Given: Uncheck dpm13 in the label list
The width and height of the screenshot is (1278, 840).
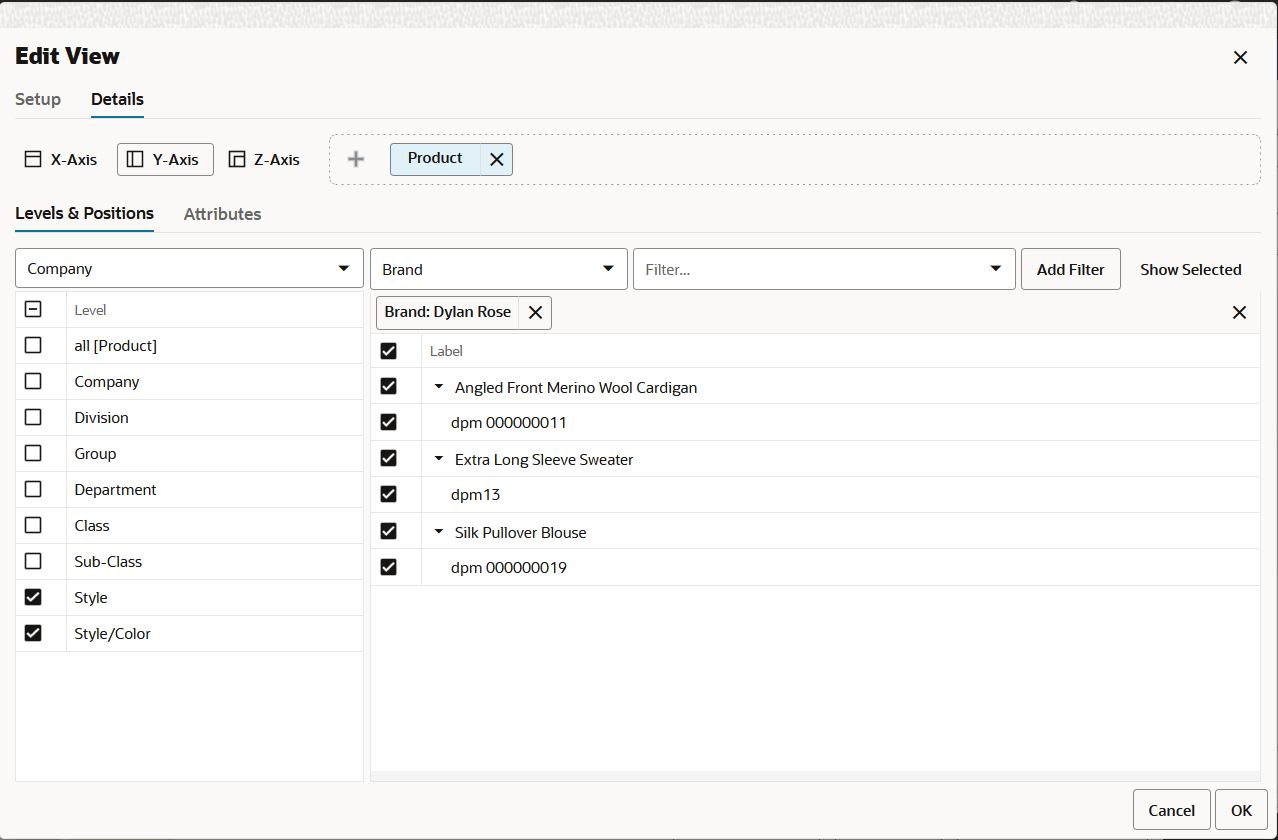Looking at the screenshot, I should point(388,494).
